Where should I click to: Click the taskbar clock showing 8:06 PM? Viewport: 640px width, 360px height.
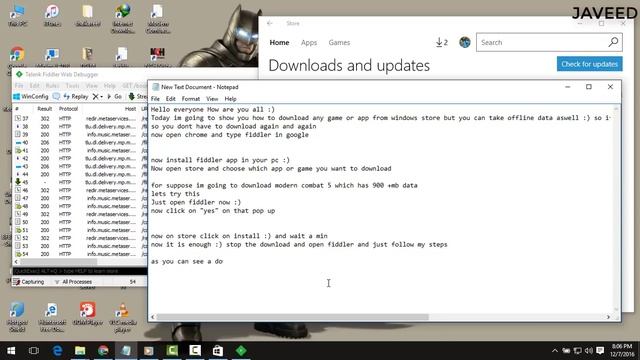click(622, 351)
